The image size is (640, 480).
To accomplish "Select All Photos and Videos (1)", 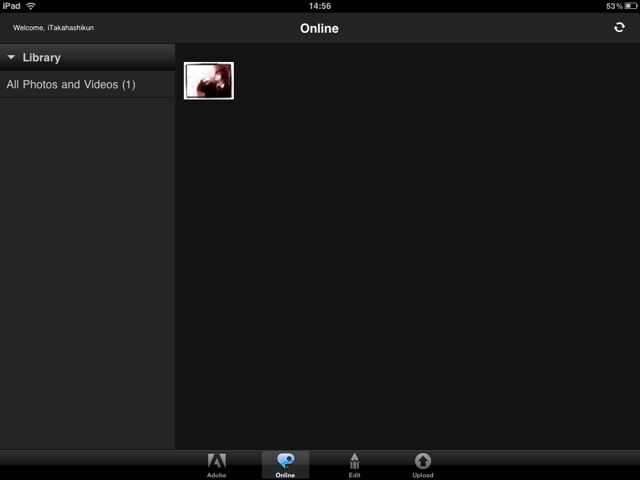I will tap(87, 84).
